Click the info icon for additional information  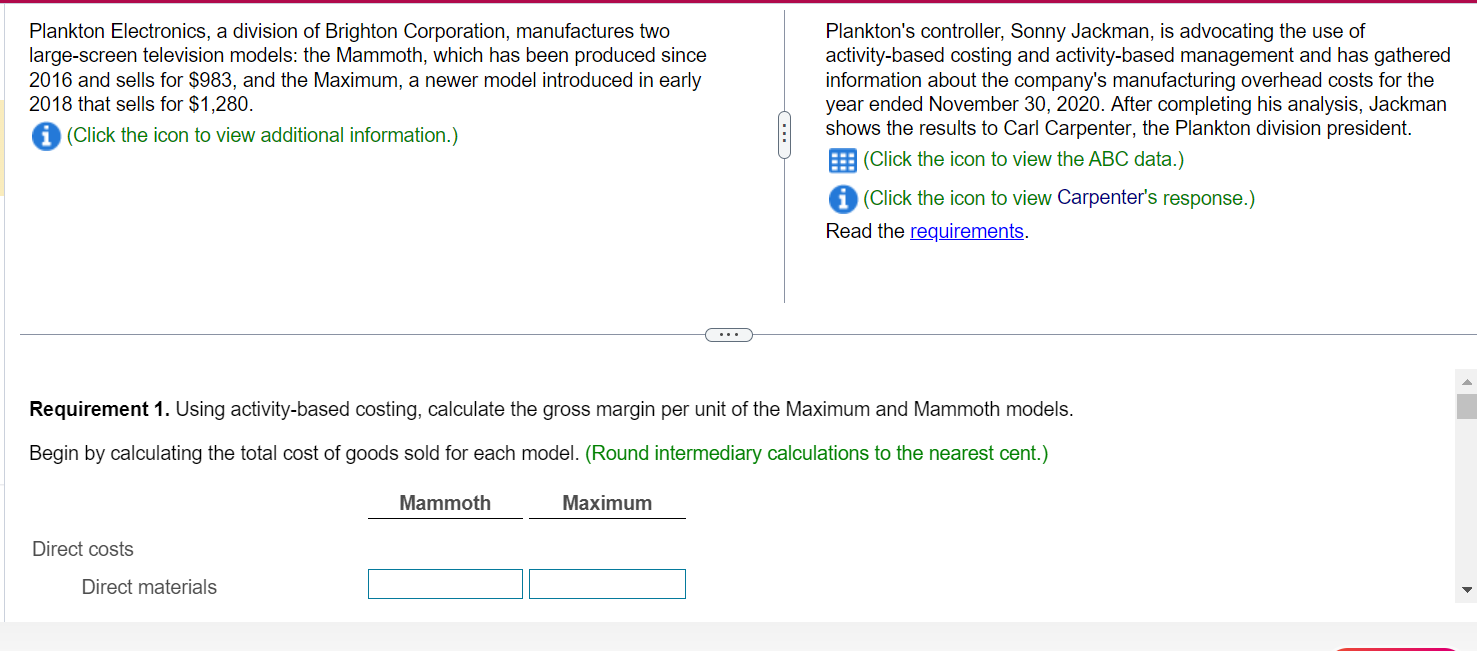[46, 135]
